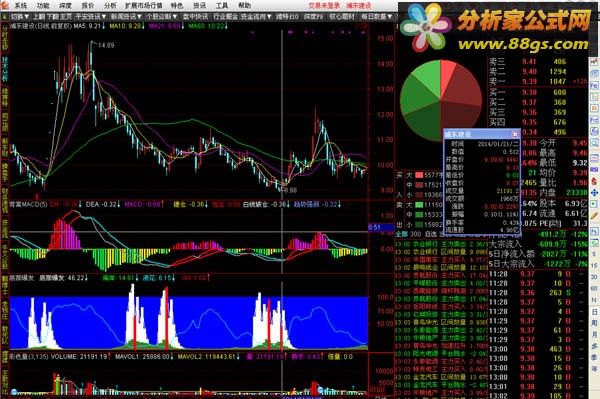Expand the 切换 dropdown in toolbar

coord(19,17)
